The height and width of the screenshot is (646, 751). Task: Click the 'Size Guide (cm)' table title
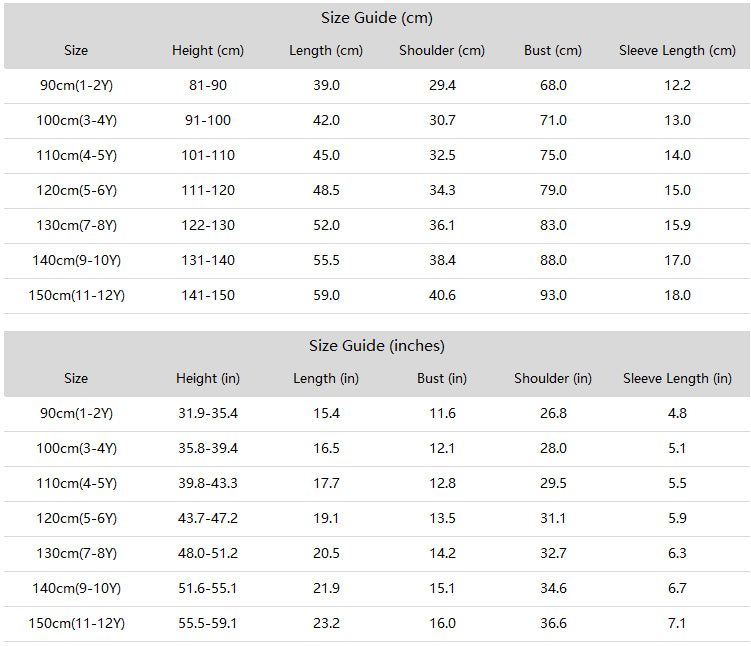click(376, 18)
